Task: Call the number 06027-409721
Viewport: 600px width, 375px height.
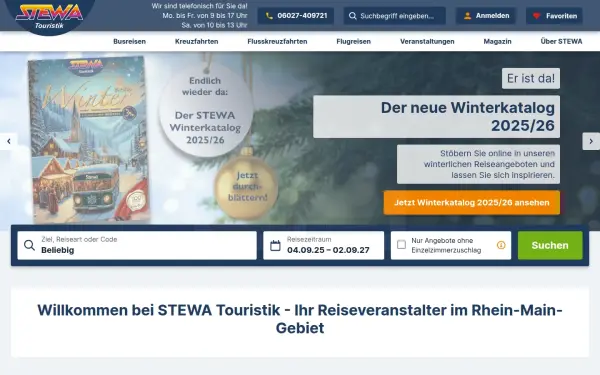Action: (295, 16)
